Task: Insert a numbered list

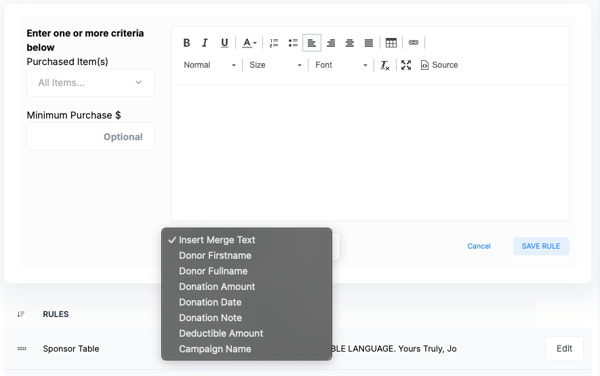Action: pyautogui.click(x=274, y=43)
